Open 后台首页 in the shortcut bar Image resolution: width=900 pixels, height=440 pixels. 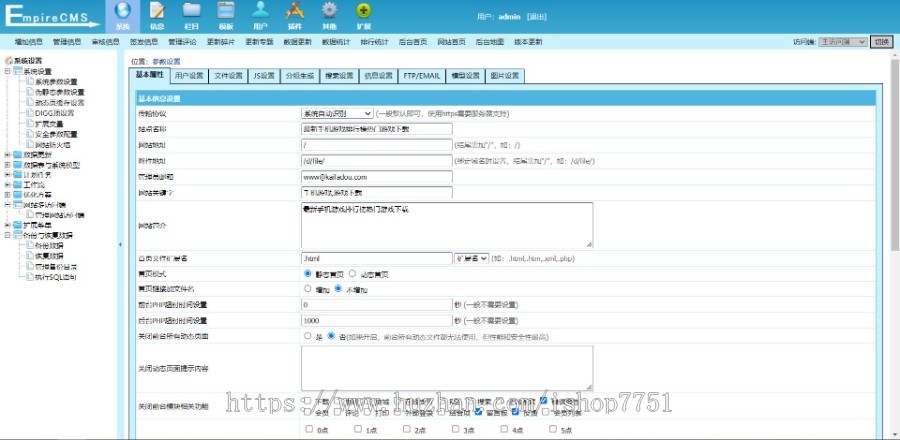[x=413, y=42]
